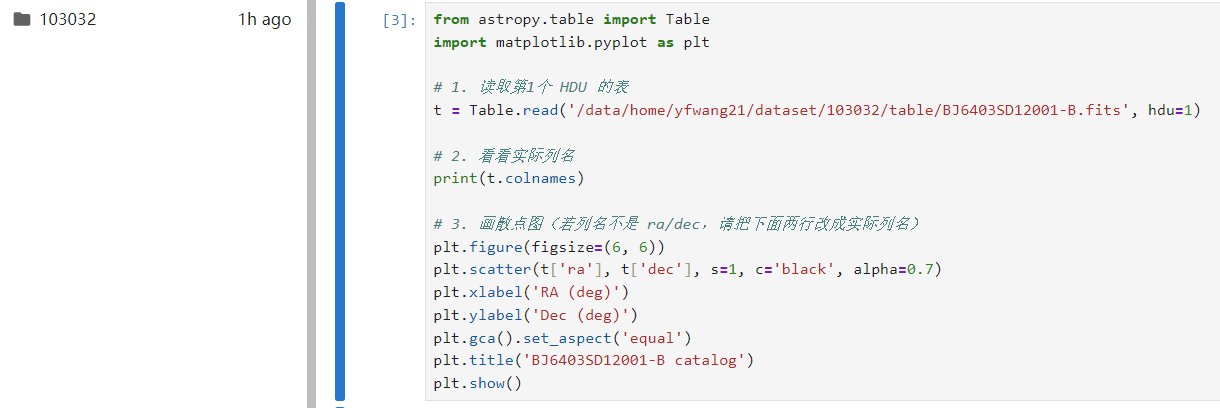
Task: Click the folder icon beside 103032
Action: pyautogui.click(x=22, y=19)
